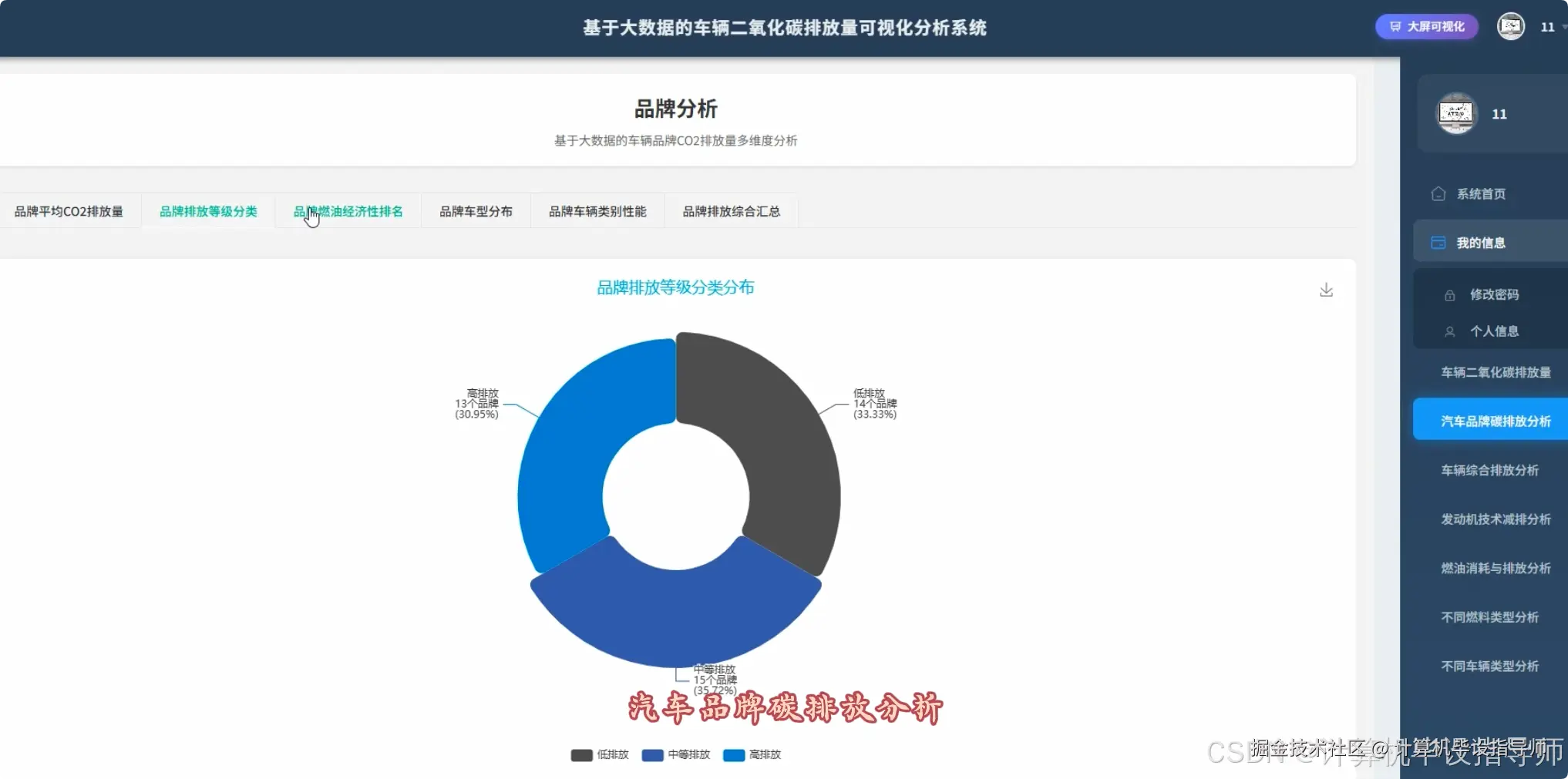Click the home icon beside 系统首页
This screenshot has width=1568, height=779.
[x=1438, y=193]
